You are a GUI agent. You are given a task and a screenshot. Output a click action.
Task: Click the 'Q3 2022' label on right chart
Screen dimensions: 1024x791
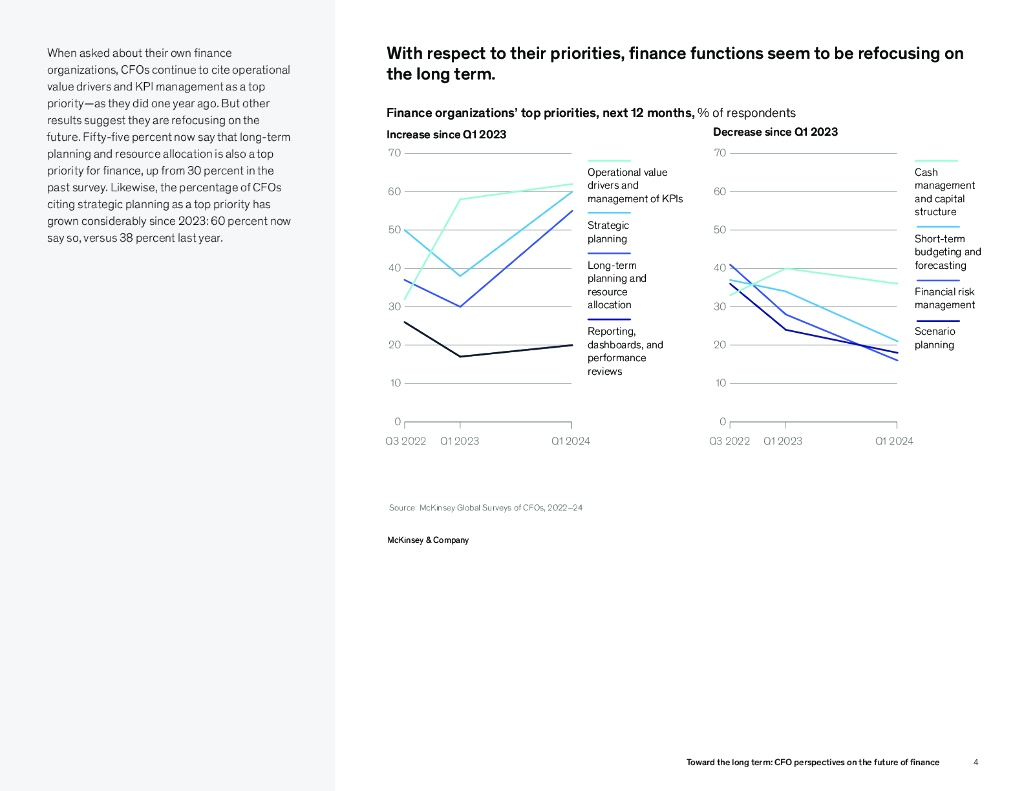(x=729, y=441)
